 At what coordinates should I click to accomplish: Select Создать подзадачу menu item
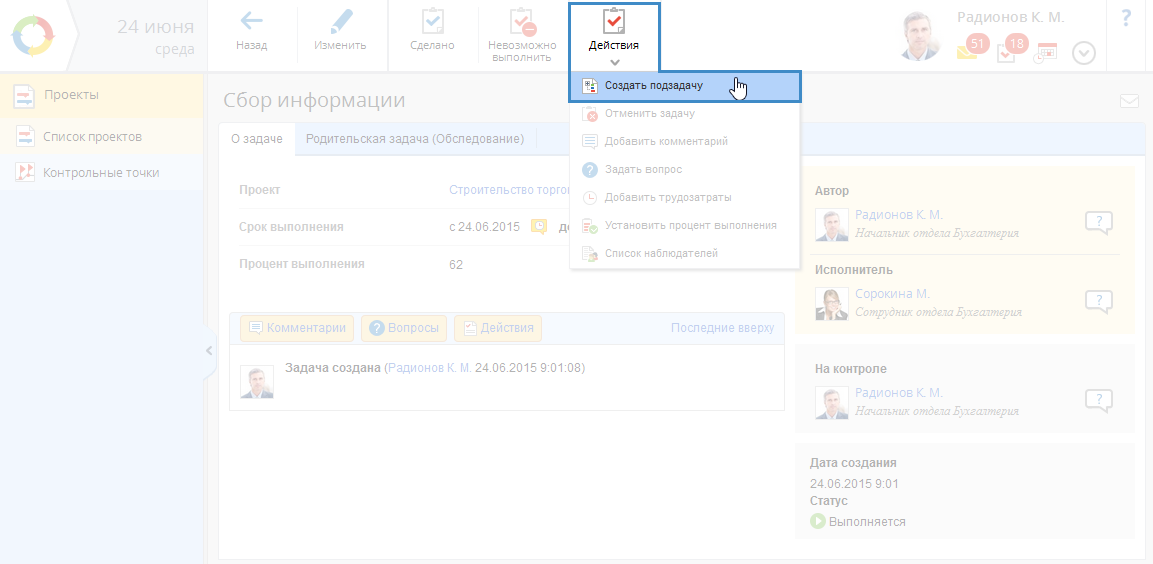click(x=653, y=86)
